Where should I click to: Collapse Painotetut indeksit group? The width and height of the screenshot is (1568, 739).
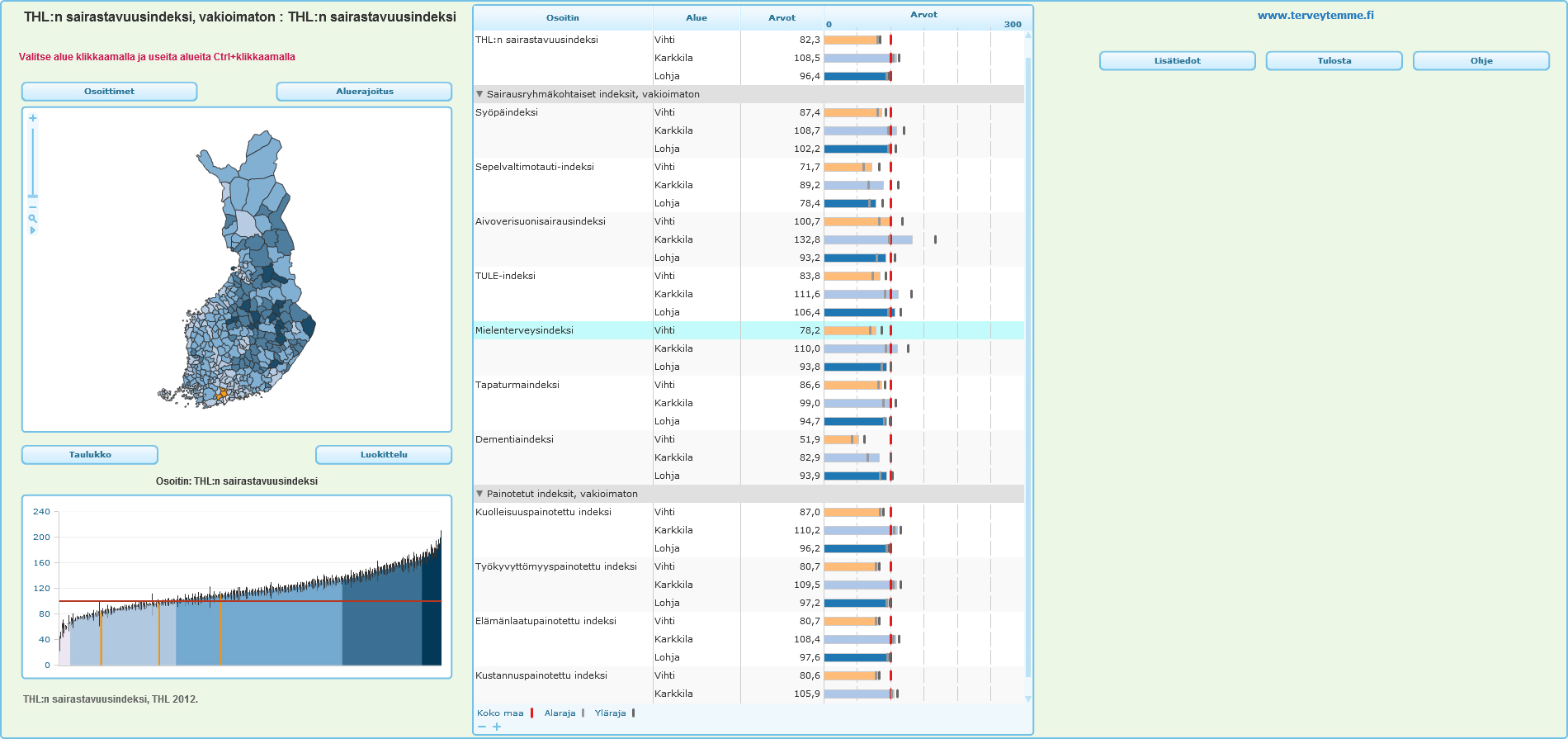pos(479,494)
